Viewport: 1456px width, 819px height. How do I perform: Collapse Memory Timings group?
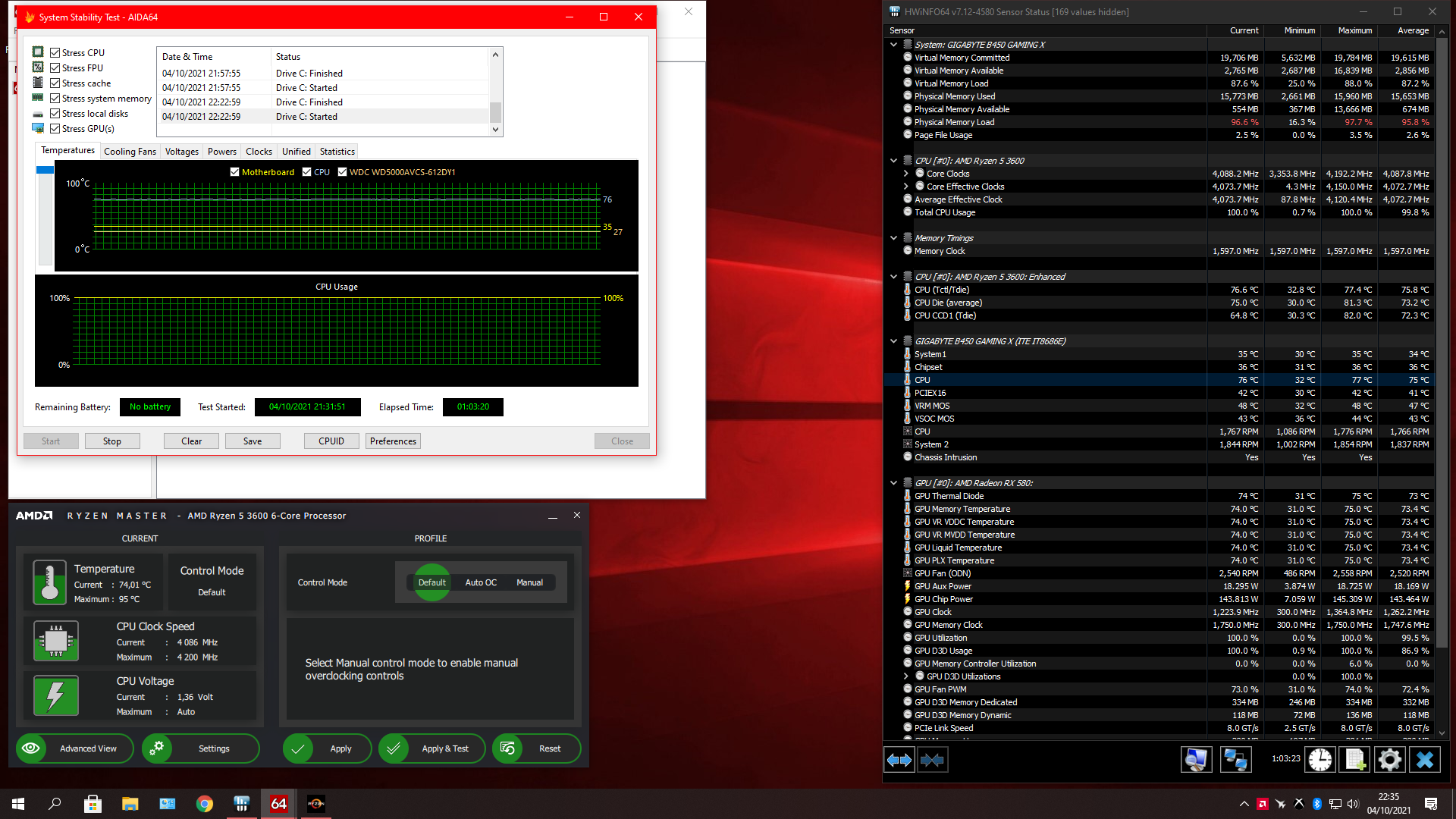(893, 238)
